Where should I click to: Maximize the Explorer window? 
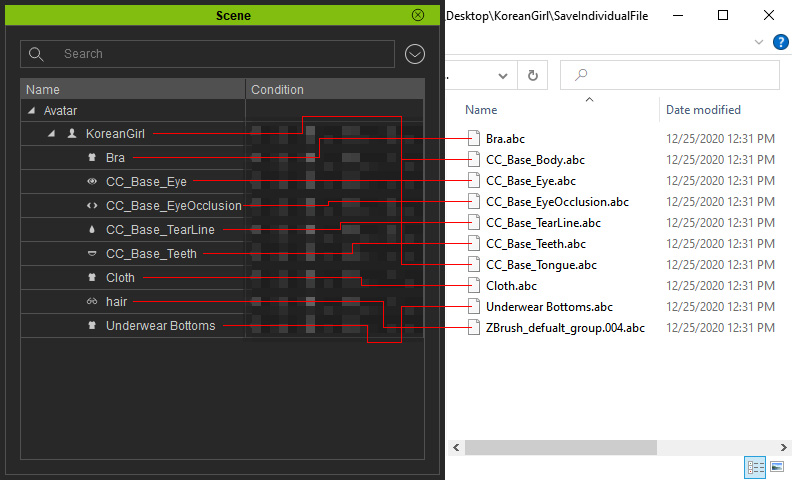tap(723, 15)
